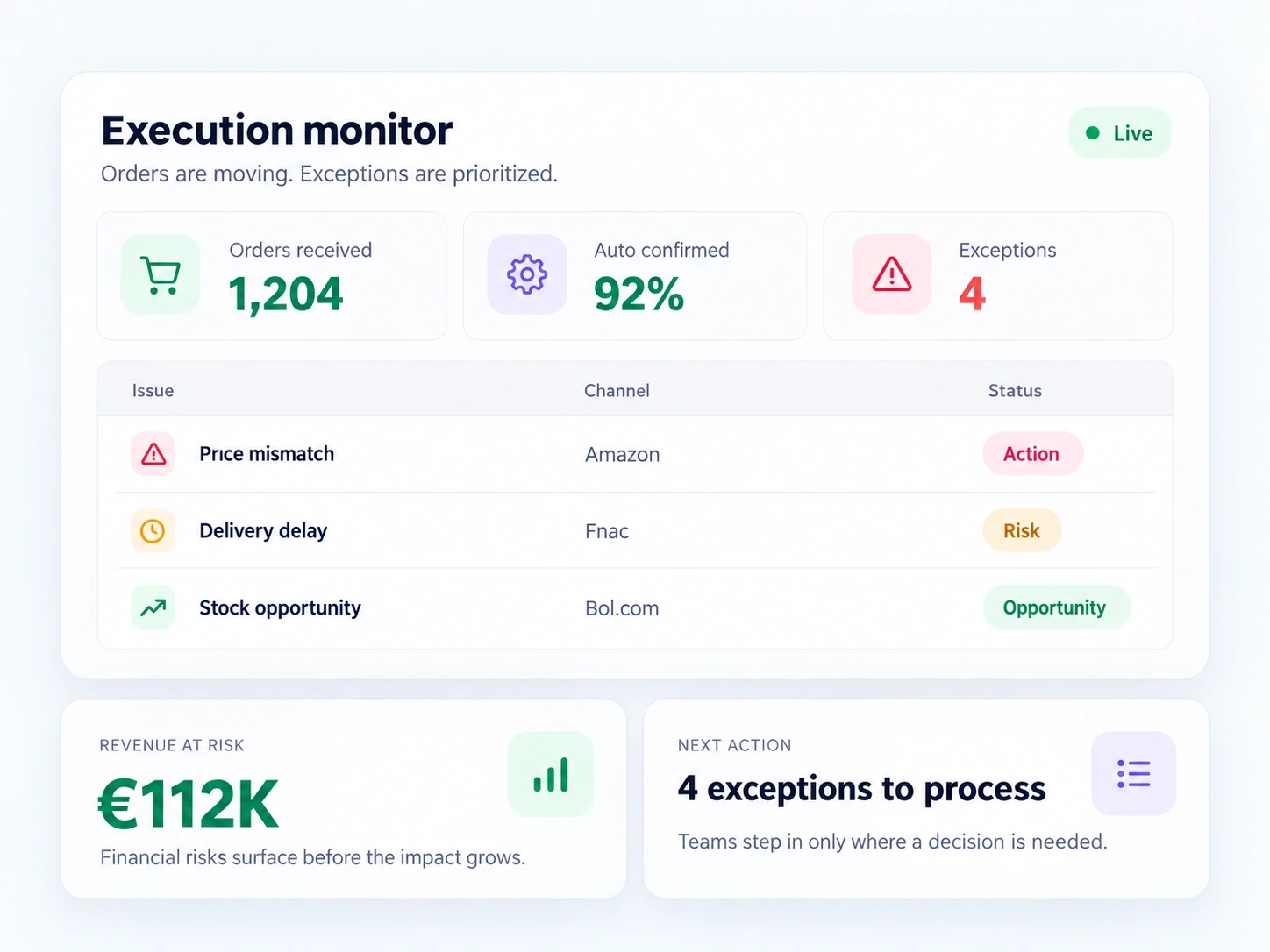
Task: Click the Issue column header
Action: [153, 391]
